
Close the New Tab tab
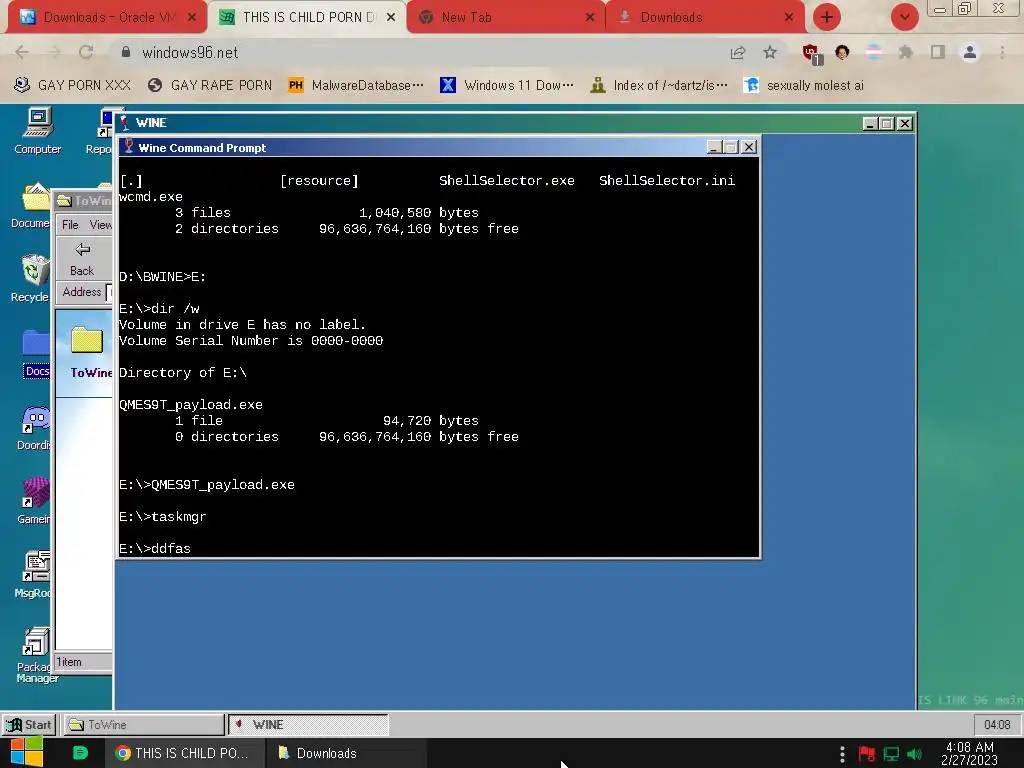[x=590, y=18]
